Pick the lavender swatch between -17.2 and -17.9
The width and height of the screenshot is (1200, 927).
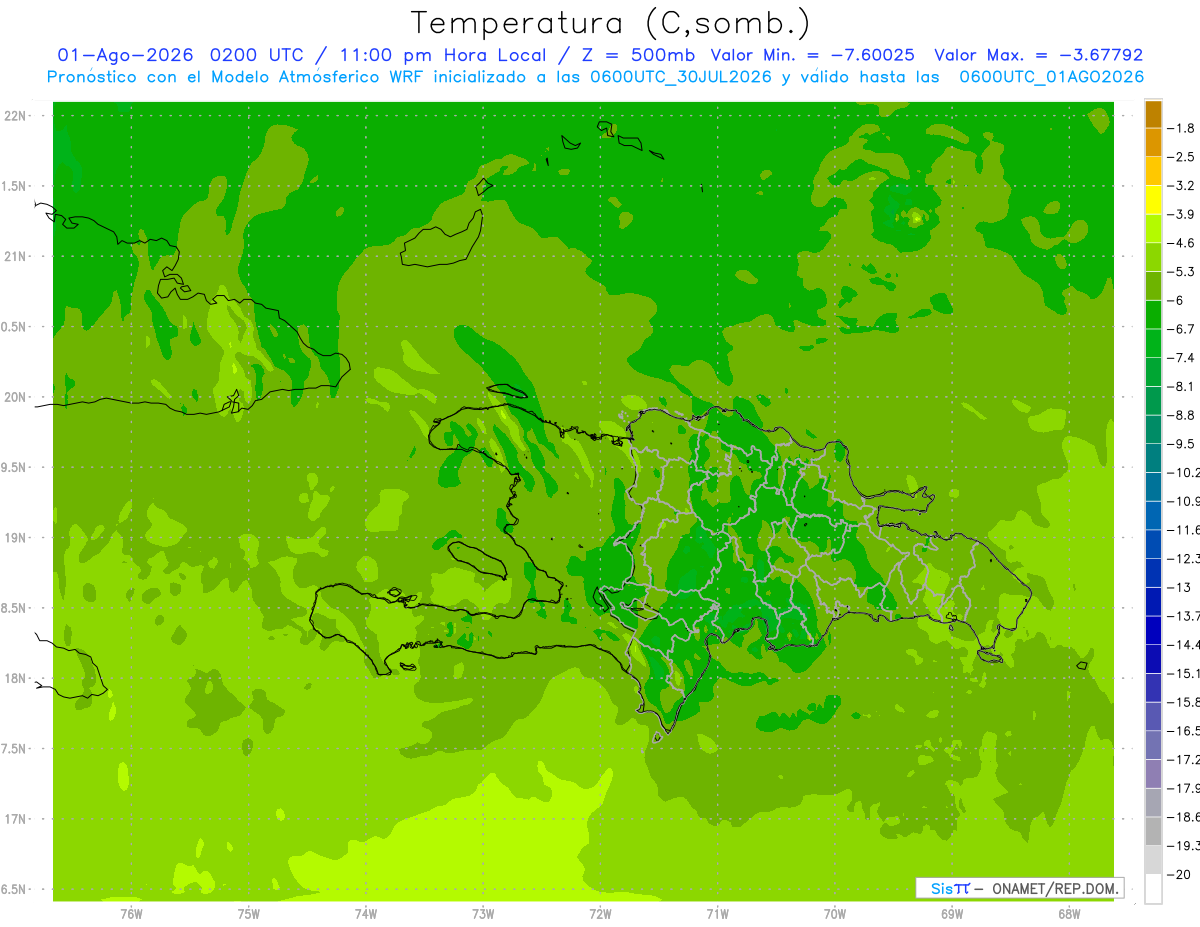click(x=1153, y=773)
